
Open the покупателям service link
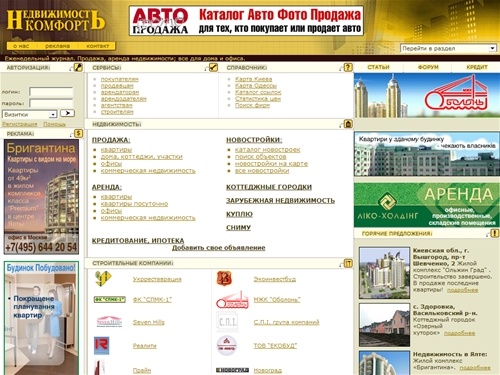[120, 79]
